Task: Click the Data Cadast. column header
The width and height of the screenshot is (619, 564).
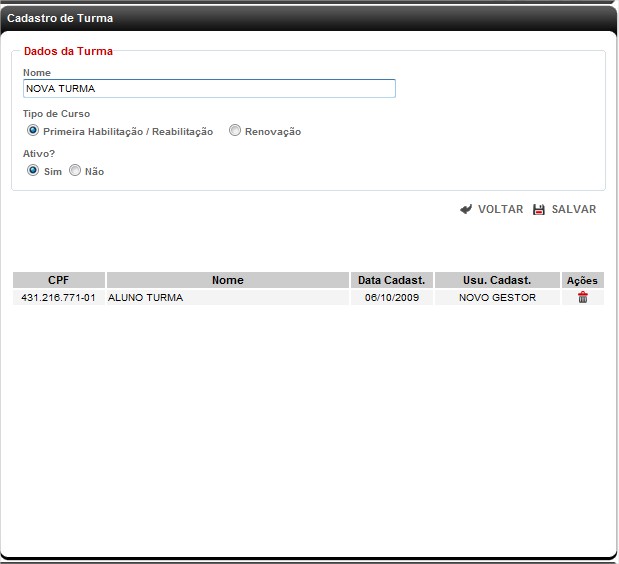Action: coord(391,280)
